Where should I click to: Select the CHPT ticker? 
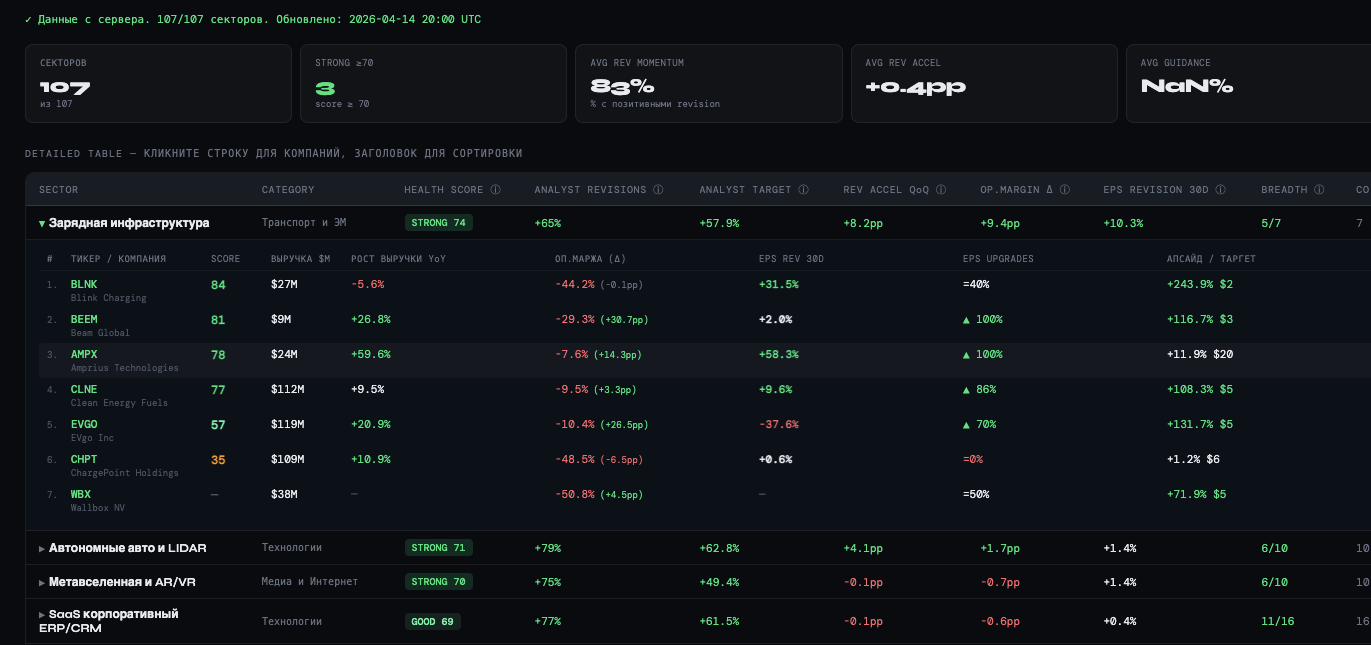pyautogui.click(x=84, y=459)
